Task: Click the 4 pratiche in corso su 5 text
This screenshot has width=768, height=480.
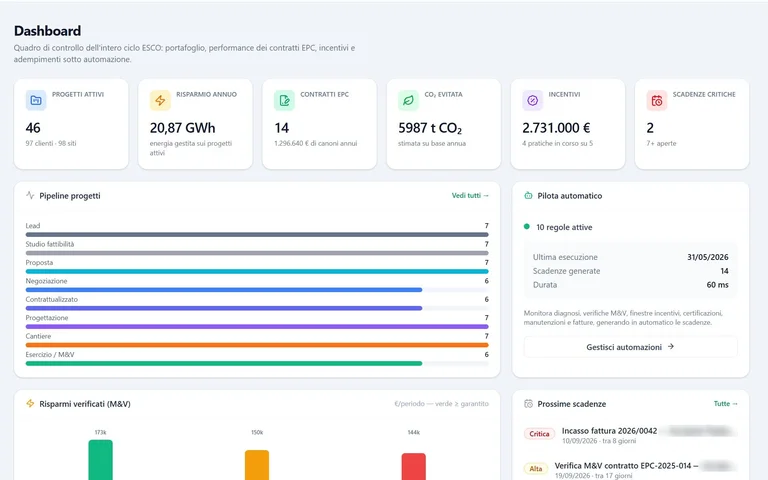Action: tap(557, 144)
